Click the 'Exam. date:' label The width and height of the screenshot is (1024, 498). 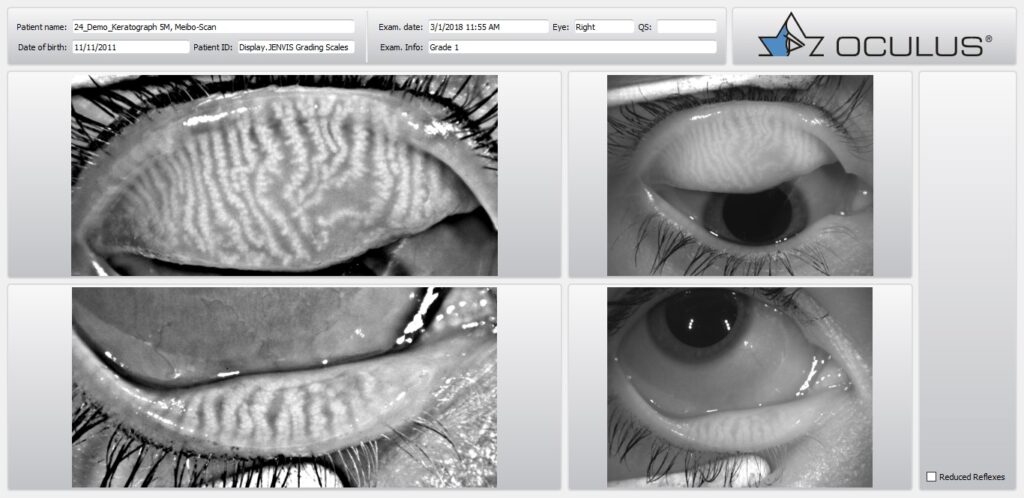tap(401, 27)
